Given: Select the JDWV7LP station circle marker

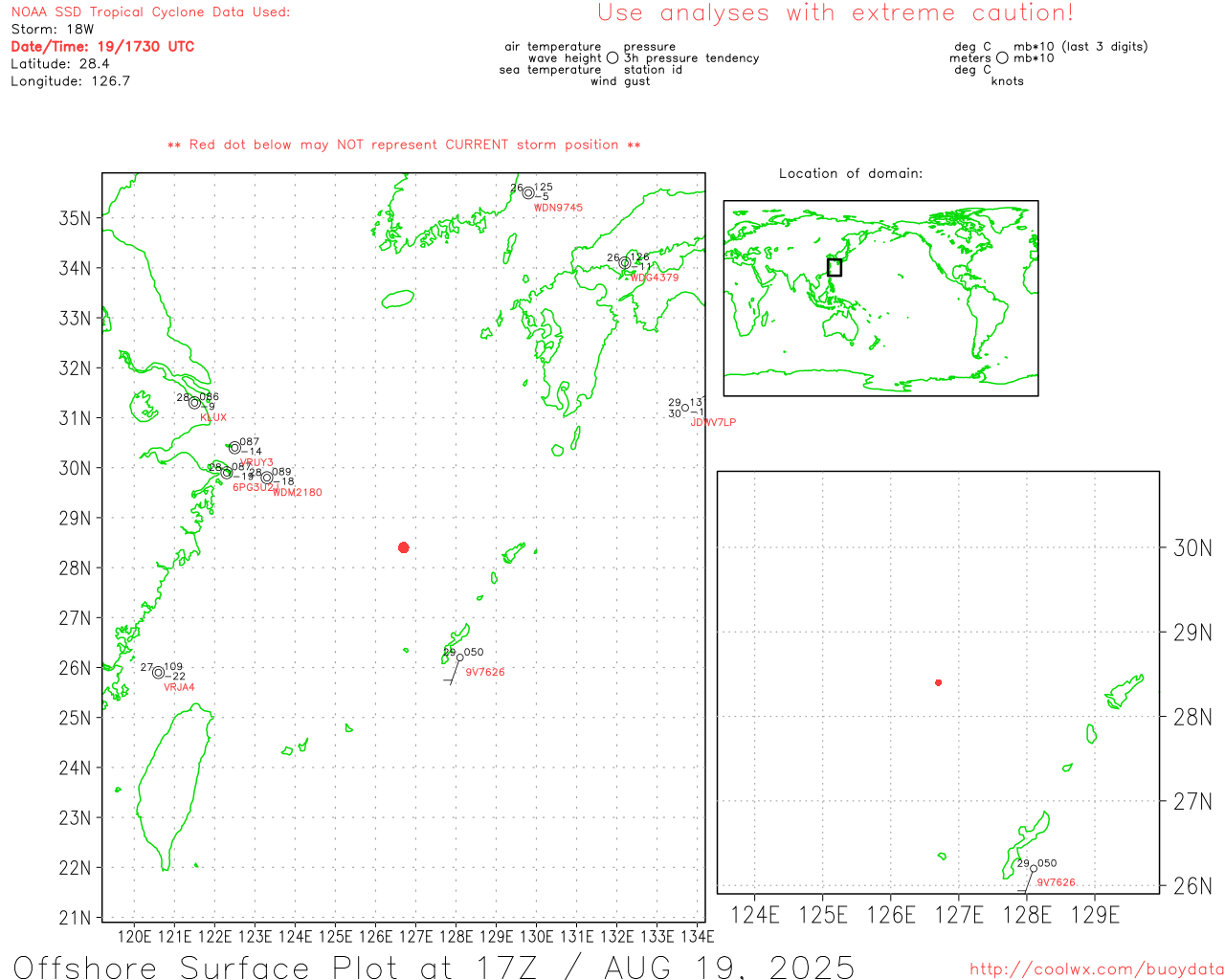Looking at the screenshot, I should click(685, 409).
